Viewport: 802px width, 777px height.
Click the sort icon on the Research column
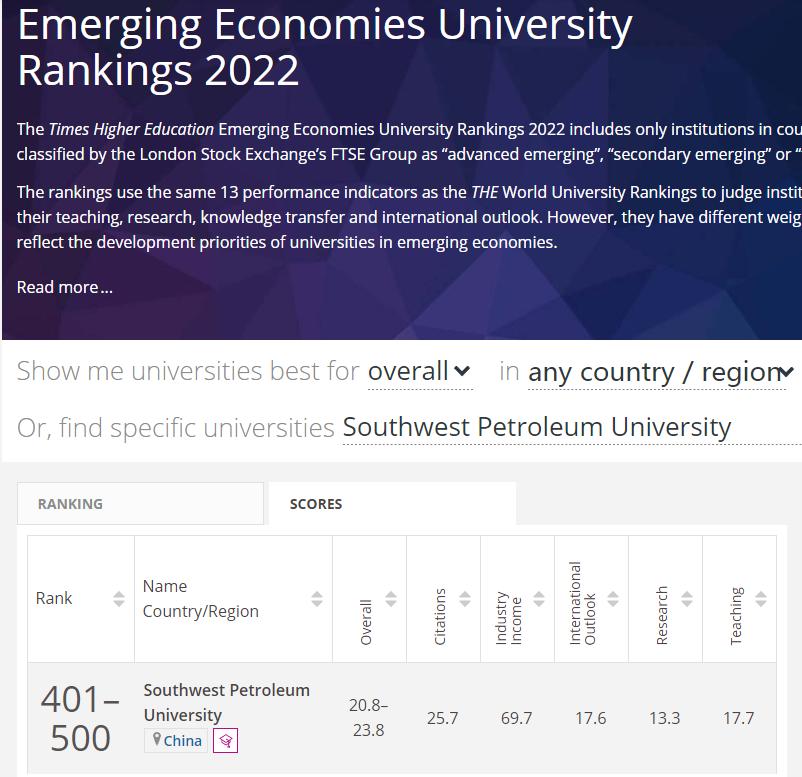pyautogui.click(x=685, y=598)
